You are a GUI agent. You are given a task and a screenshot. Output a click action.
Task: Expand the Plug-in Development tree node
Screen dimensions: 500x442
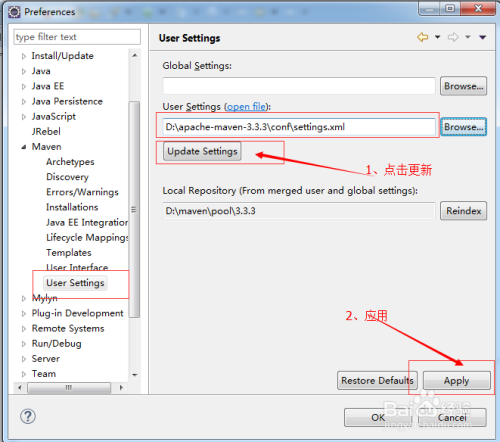(x=24, y=313)
